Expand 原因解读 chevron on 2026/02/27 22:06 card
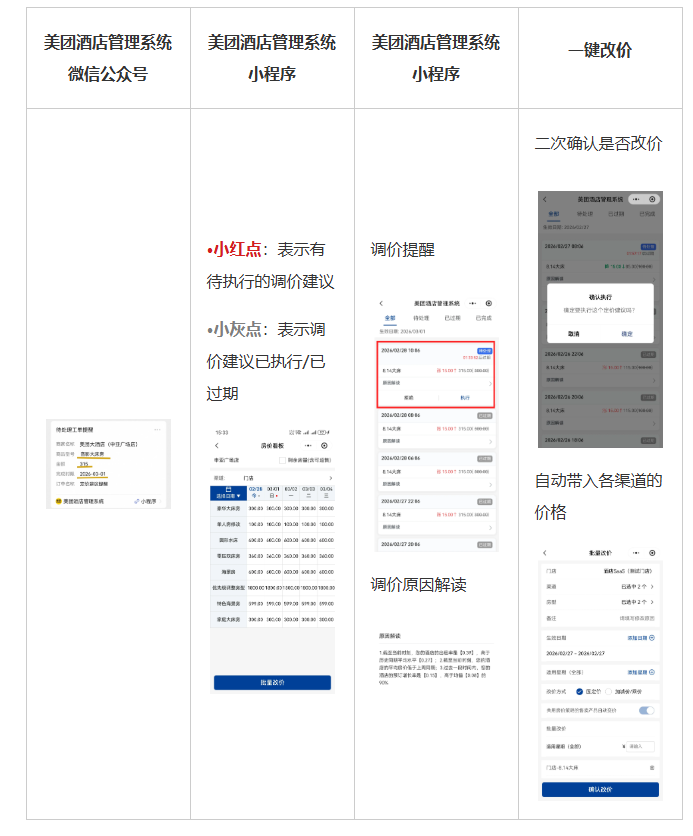The image size is (693, 836). [x=490, y=527]
